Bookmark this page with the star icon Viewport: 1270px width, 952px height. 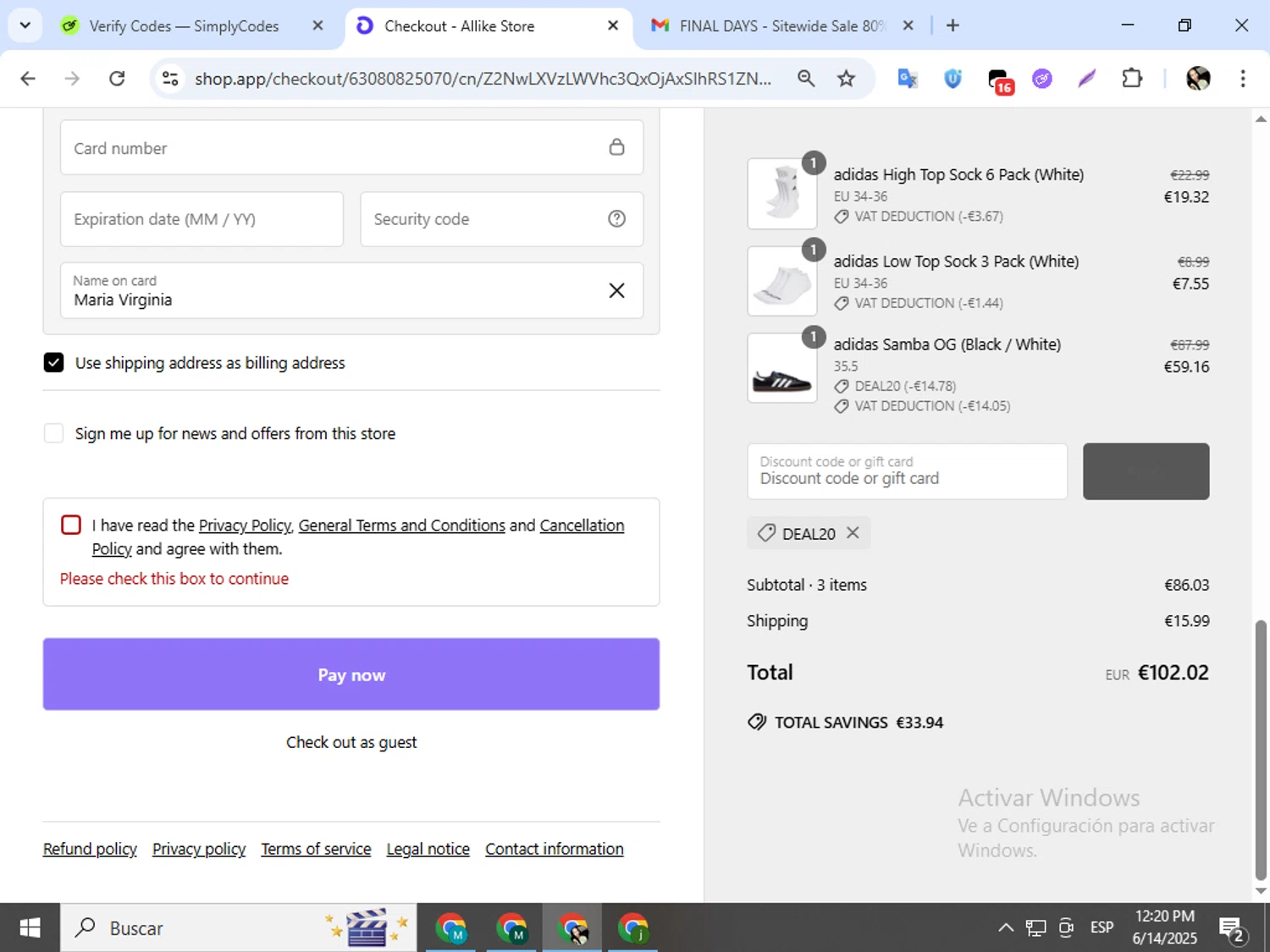pos(846,79)
